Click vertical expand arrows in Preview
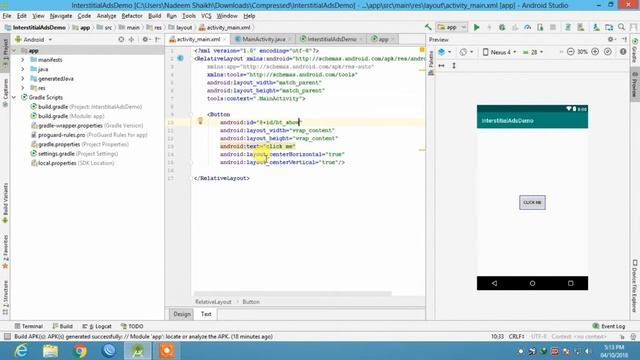This screenshot has width=640, height=360. point(454,65)
